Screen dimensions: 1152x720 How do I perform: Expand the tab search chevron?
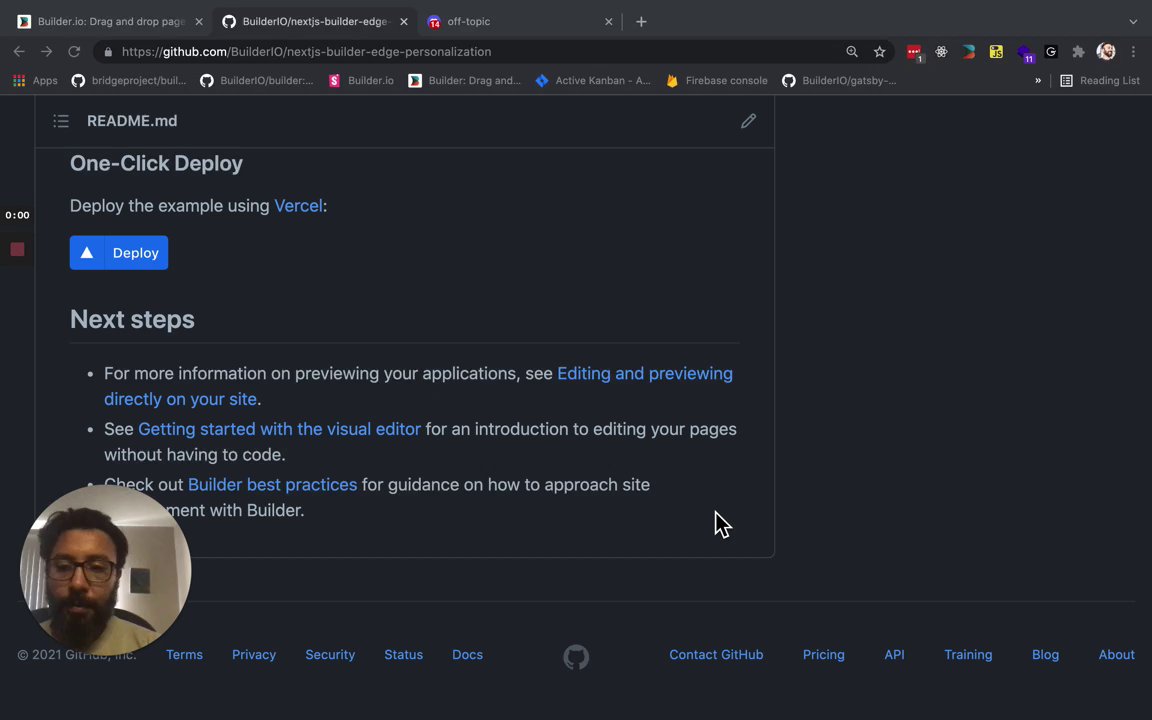pyautogui.click(x=1133, y=22)
